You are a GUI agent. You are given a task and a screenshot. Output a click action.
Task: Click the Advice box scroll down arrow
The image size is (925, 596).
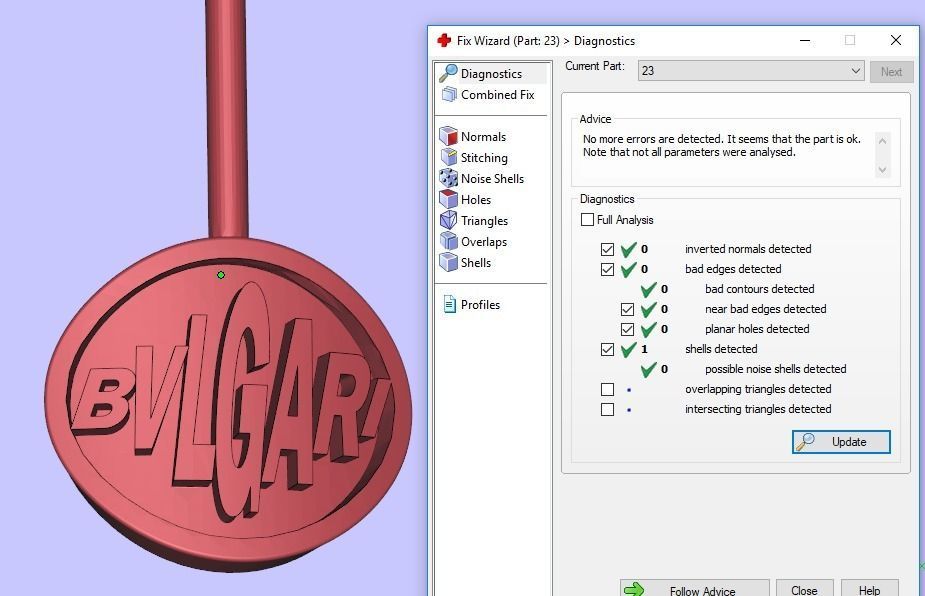pos(883,170)
